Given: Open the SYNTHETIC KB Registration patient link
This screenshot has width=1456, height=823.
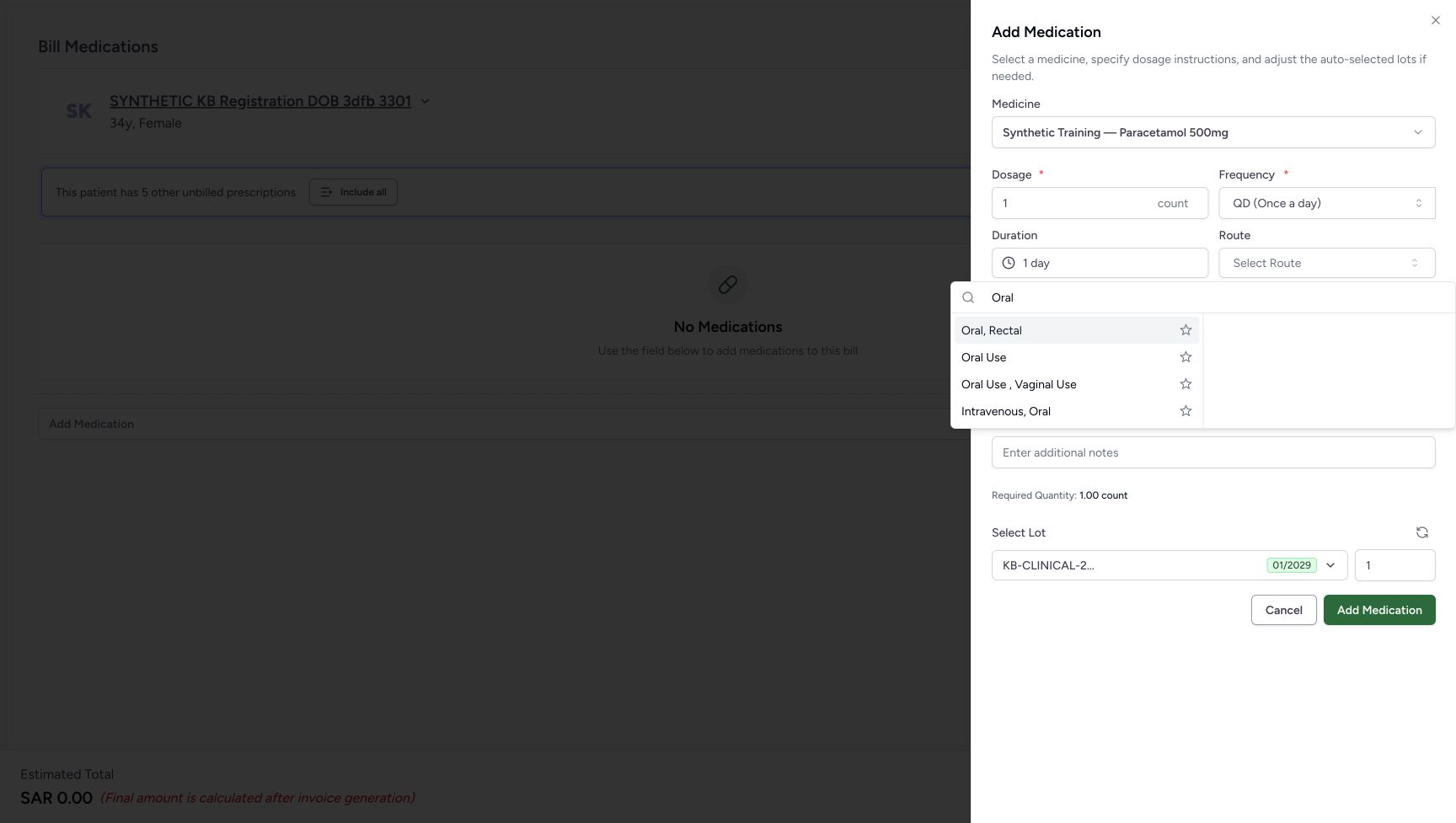Looking at the screenshot, I should click(260, 101).
